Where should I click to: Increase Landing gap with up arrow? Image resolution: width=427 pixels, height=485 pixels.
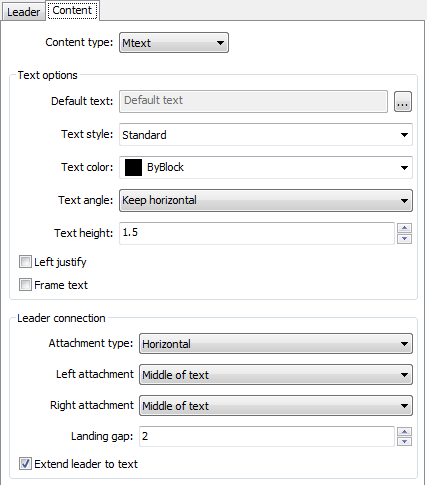(404, 432)
